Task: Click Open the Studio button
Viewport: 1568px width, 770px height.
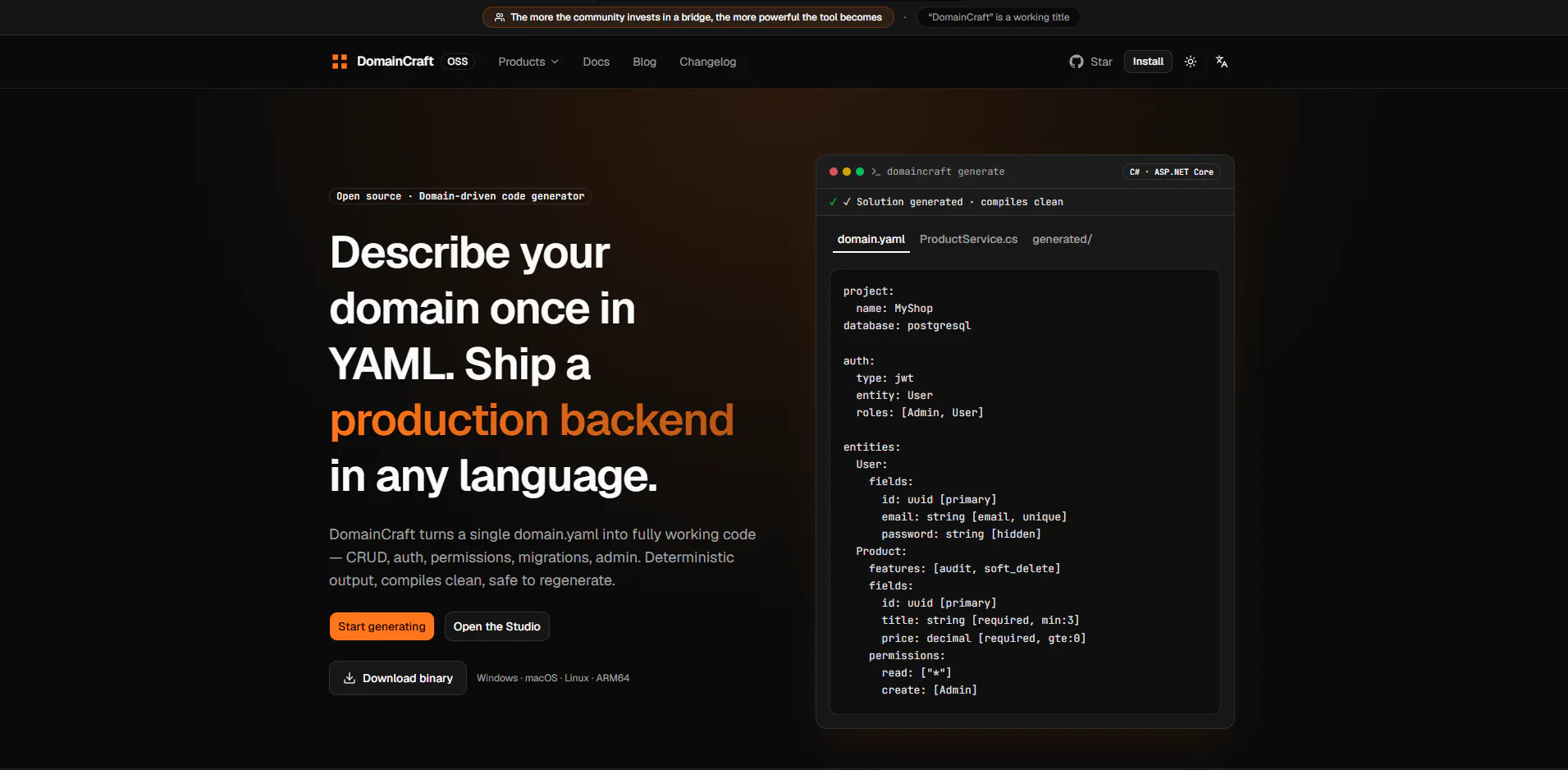Action: coord(497,626)
